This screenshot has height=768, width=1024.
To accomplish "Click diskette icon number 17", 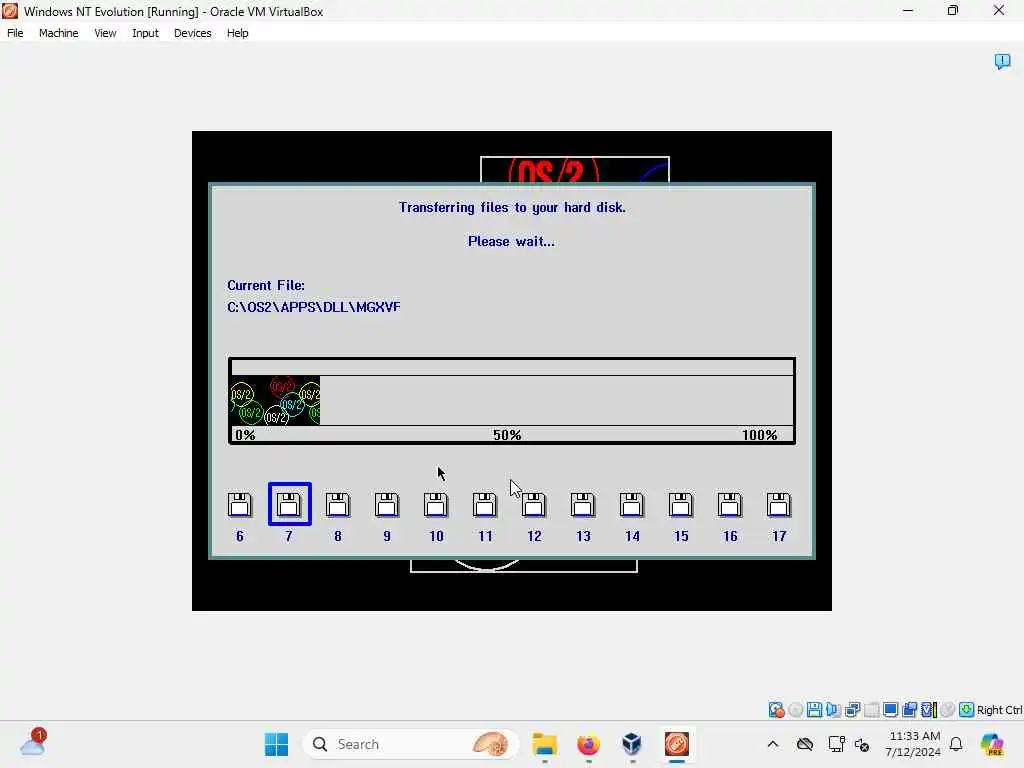I will pos(778,505).
